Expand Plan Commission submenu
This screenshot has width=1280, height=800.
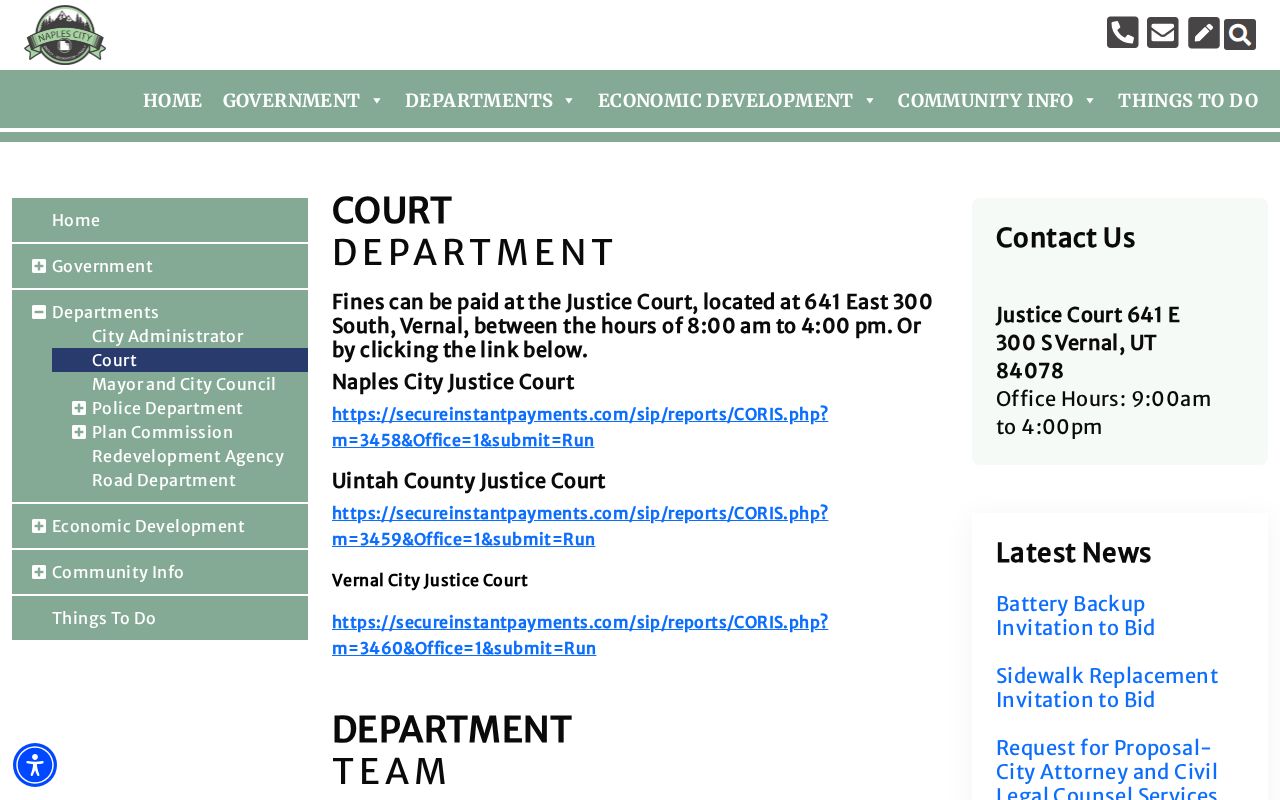(x=79, y=432)
